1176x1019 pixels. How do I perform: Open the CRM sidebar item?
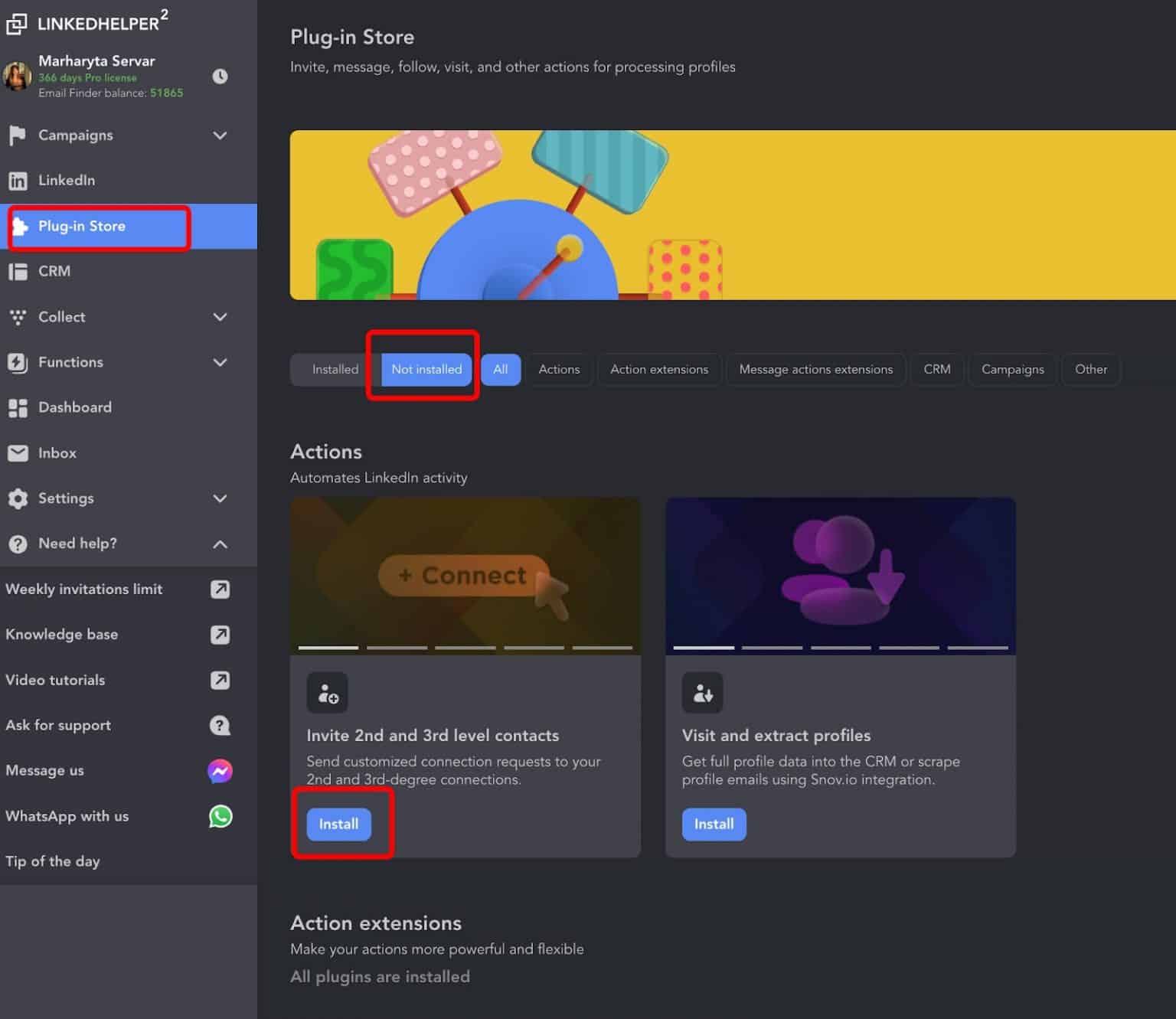54,272
